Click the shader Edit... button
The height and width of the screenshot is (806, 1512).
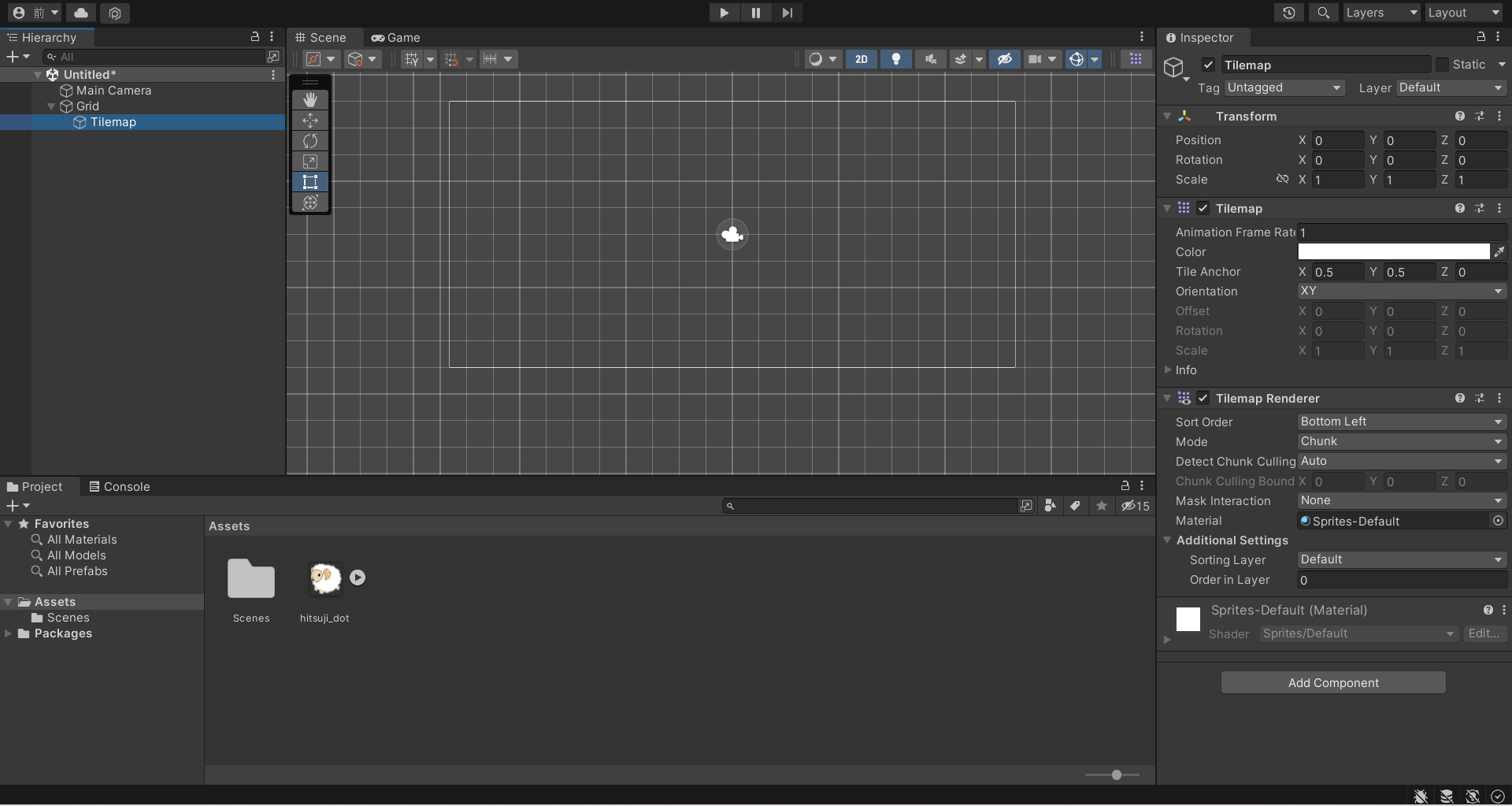tap(1484, 634)
